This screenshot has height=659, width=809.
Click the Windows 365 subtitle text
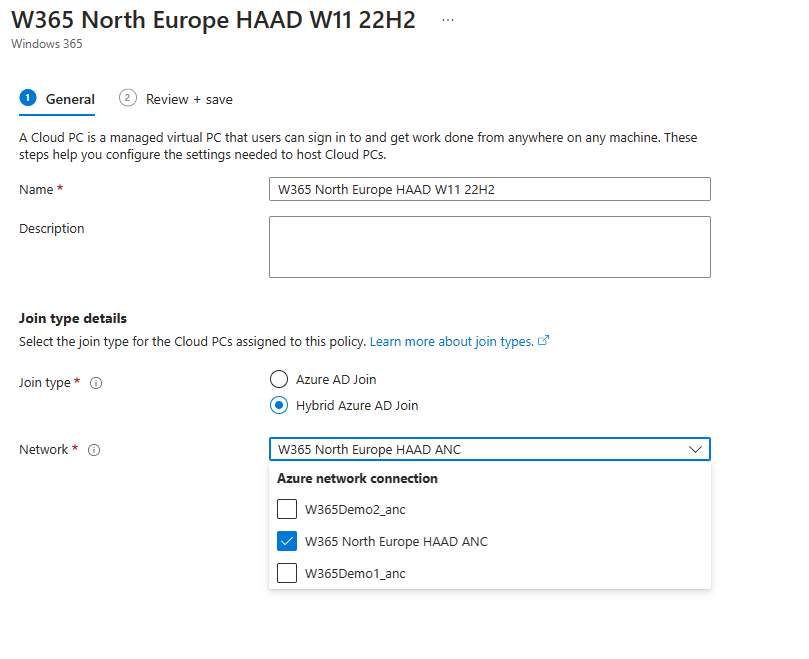[x=47, y=44]
